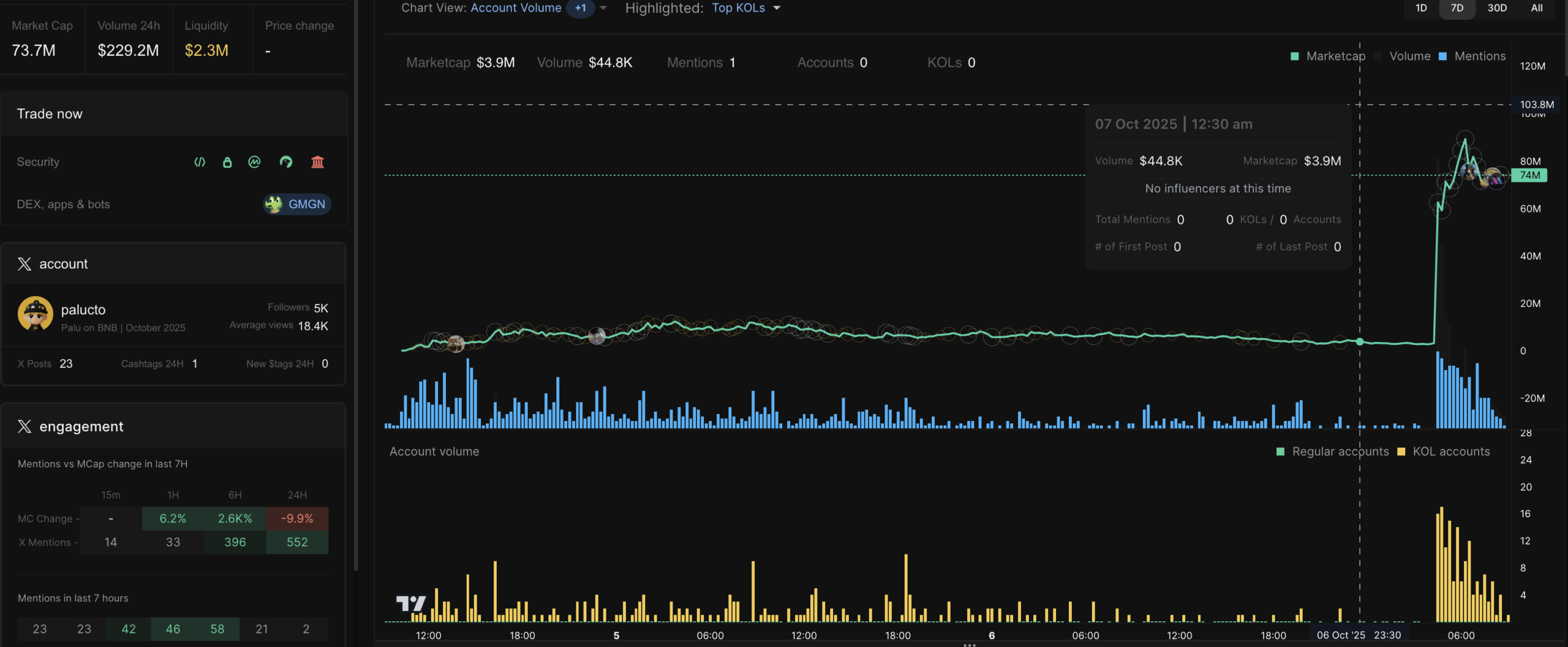Switch chart range to 1D
The width and height of the screenshot is (1568, 647).
[x=1421, y=8]
